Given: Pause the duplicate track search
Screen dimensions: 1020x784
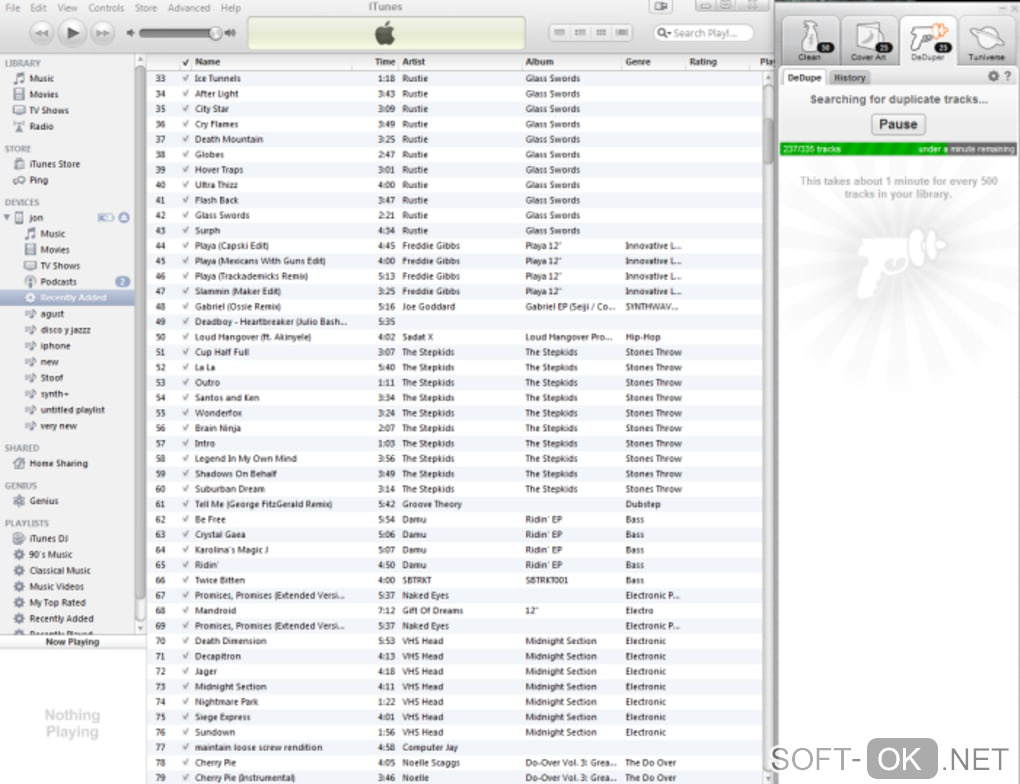Looking at the screenshot, I should (898, 124).
